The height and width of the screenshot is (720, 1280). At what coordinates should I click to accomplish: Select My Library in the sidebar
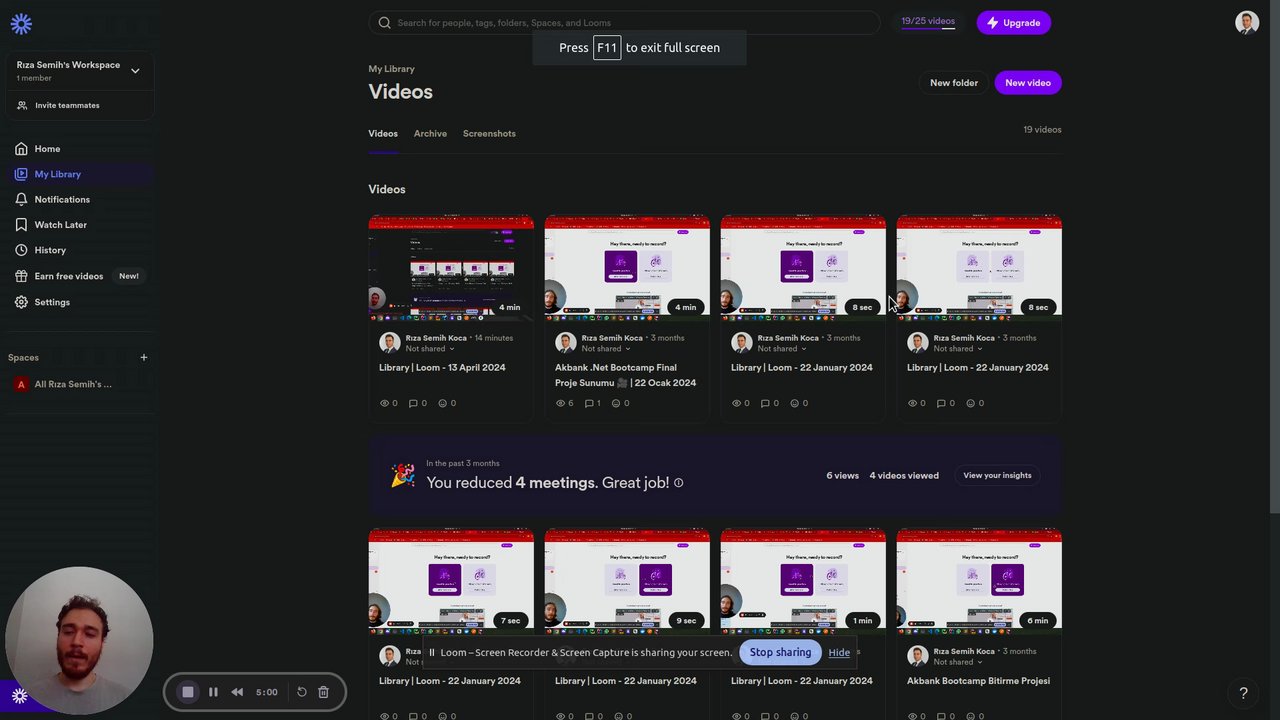[78, 174]
